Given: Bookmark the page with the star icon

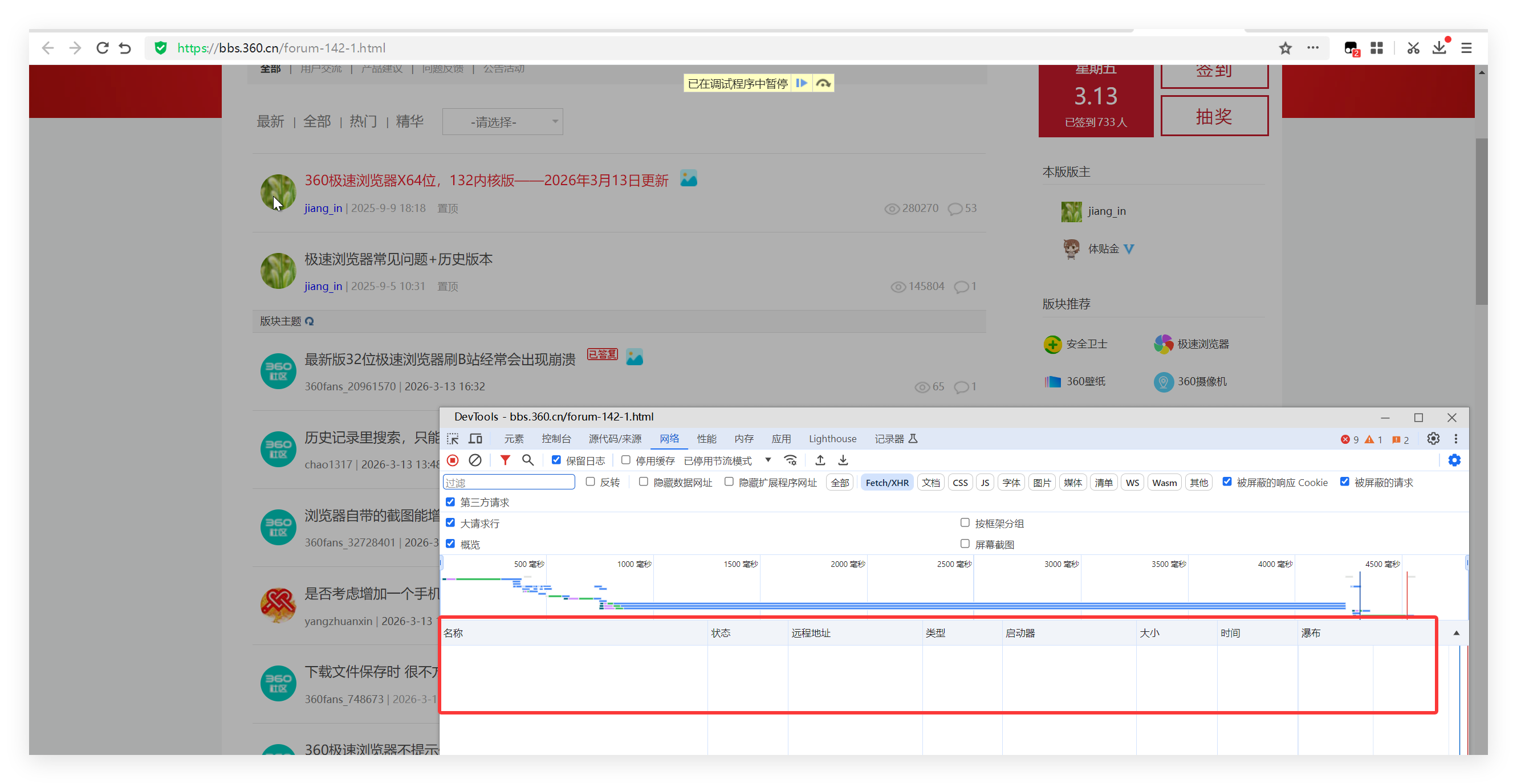Looking at the screenshot, I should tap(1285, 48).
